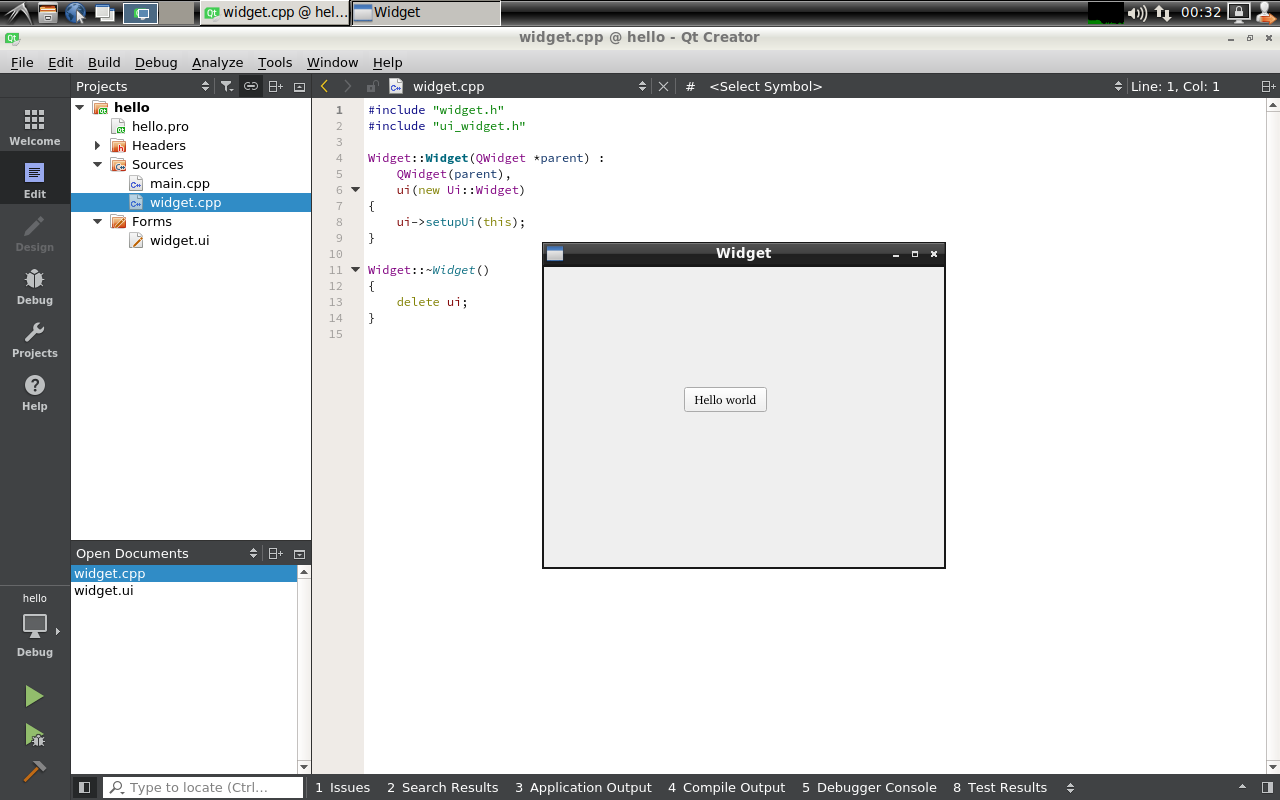The height and width of the screenshot is (800, 1280).
Task: Open the Edit menu
Action: click(60, 62)
